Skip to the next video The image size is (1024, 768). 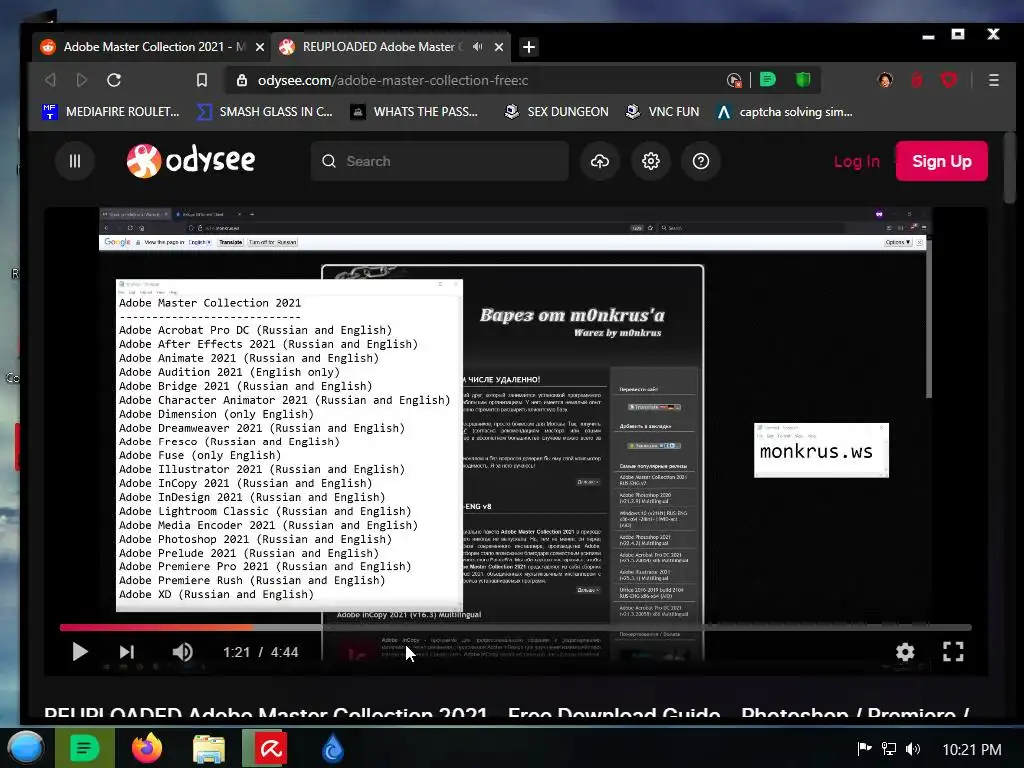pos(127,652)
